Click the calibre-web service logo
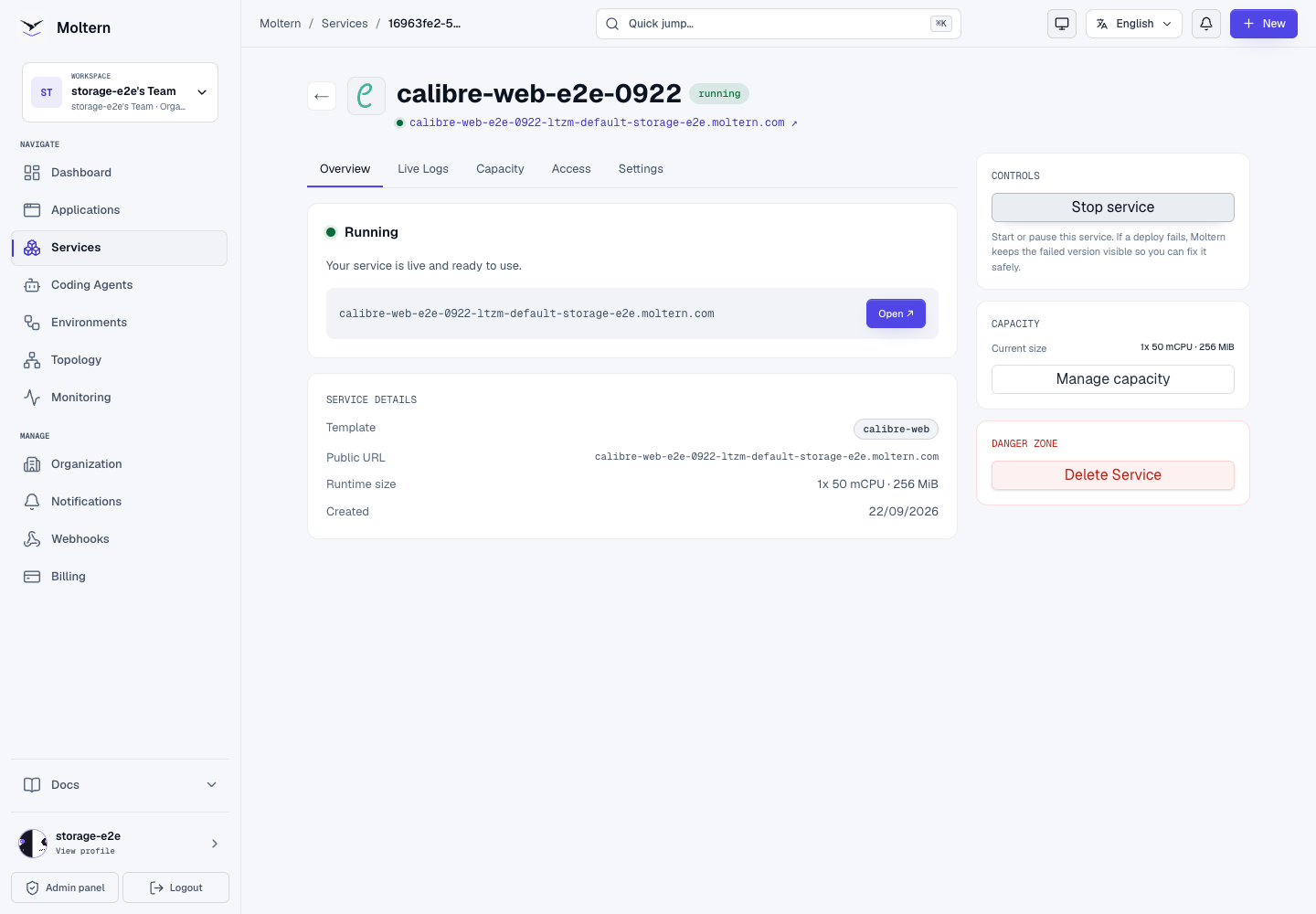 coord(366,96)
